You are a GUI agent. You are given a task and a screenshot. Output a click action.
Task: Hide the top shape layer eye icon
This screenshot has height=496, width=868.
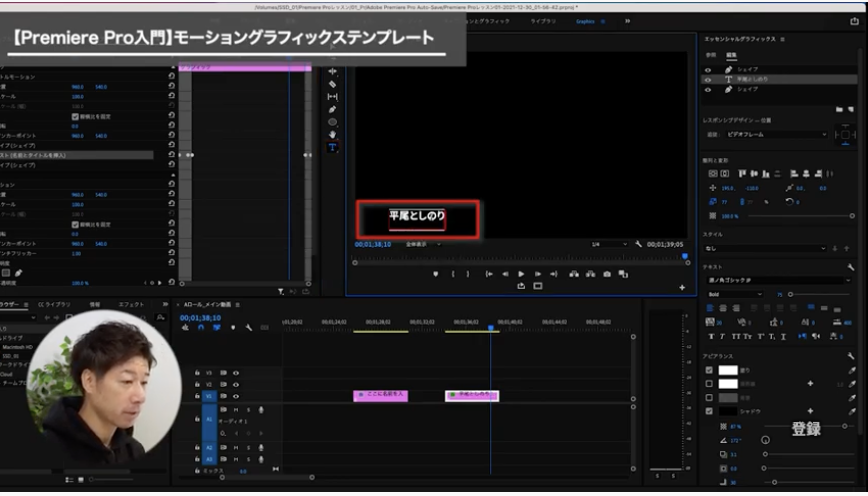(x=708, y=70)
